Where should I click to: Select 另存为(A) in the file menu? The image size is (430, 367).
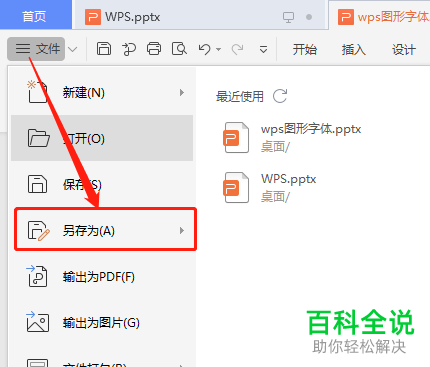pyautogui.click(x=105, y=230)
